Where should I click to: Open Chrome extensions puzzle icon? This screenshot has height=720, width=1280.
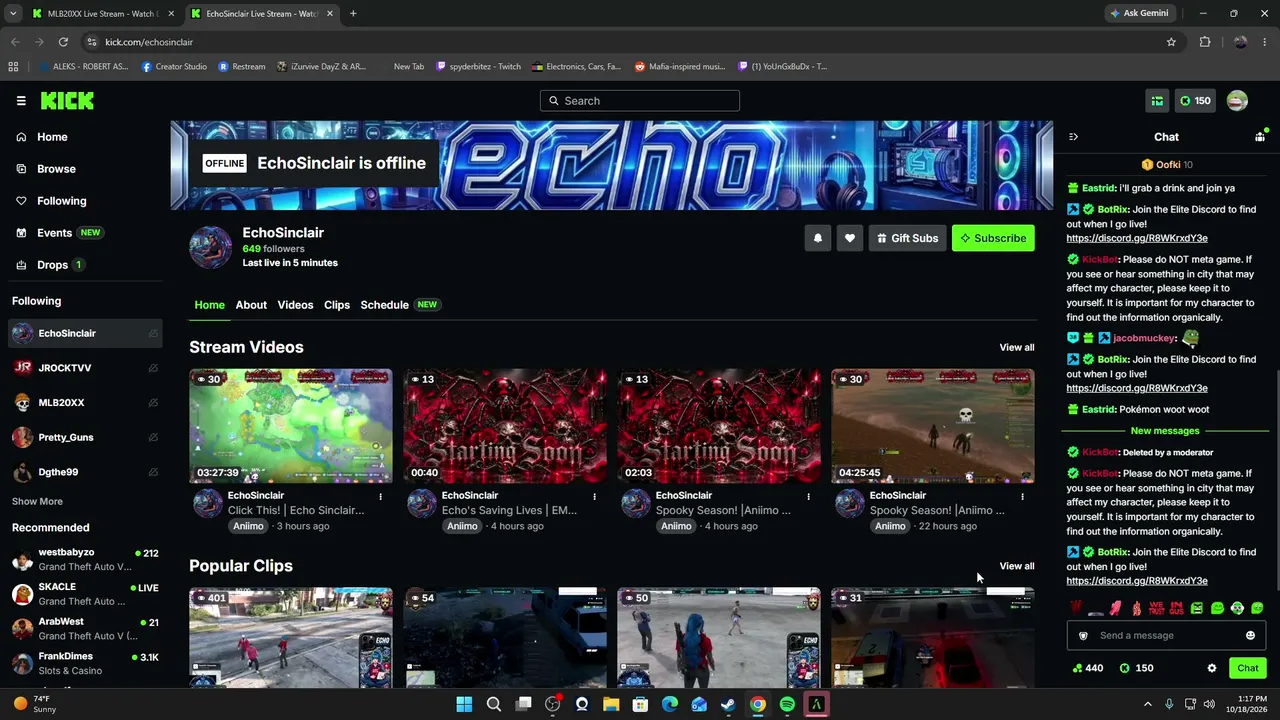[x=1205, y=42]
